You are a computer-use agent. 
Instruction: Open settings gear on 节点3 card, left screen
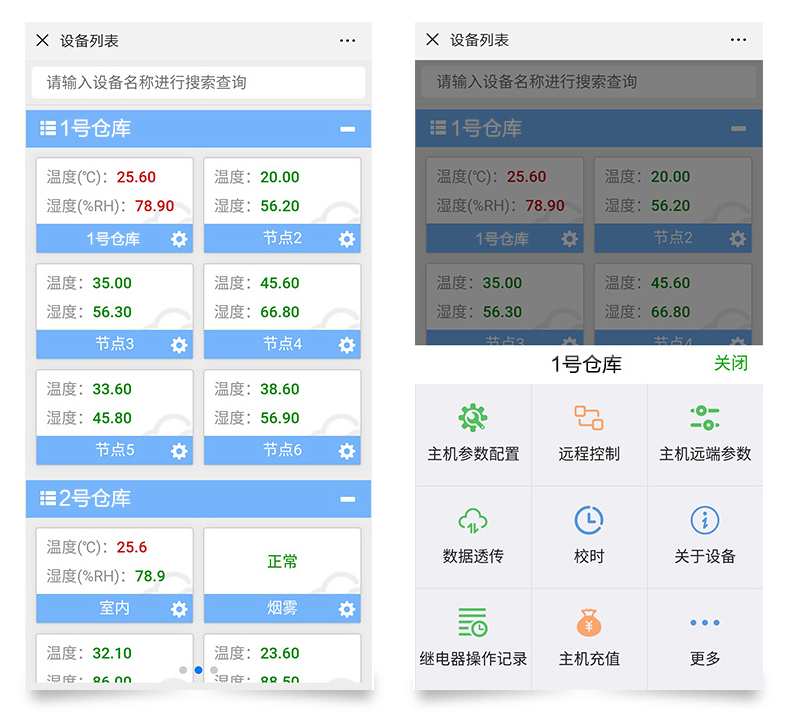click(179, 345)
